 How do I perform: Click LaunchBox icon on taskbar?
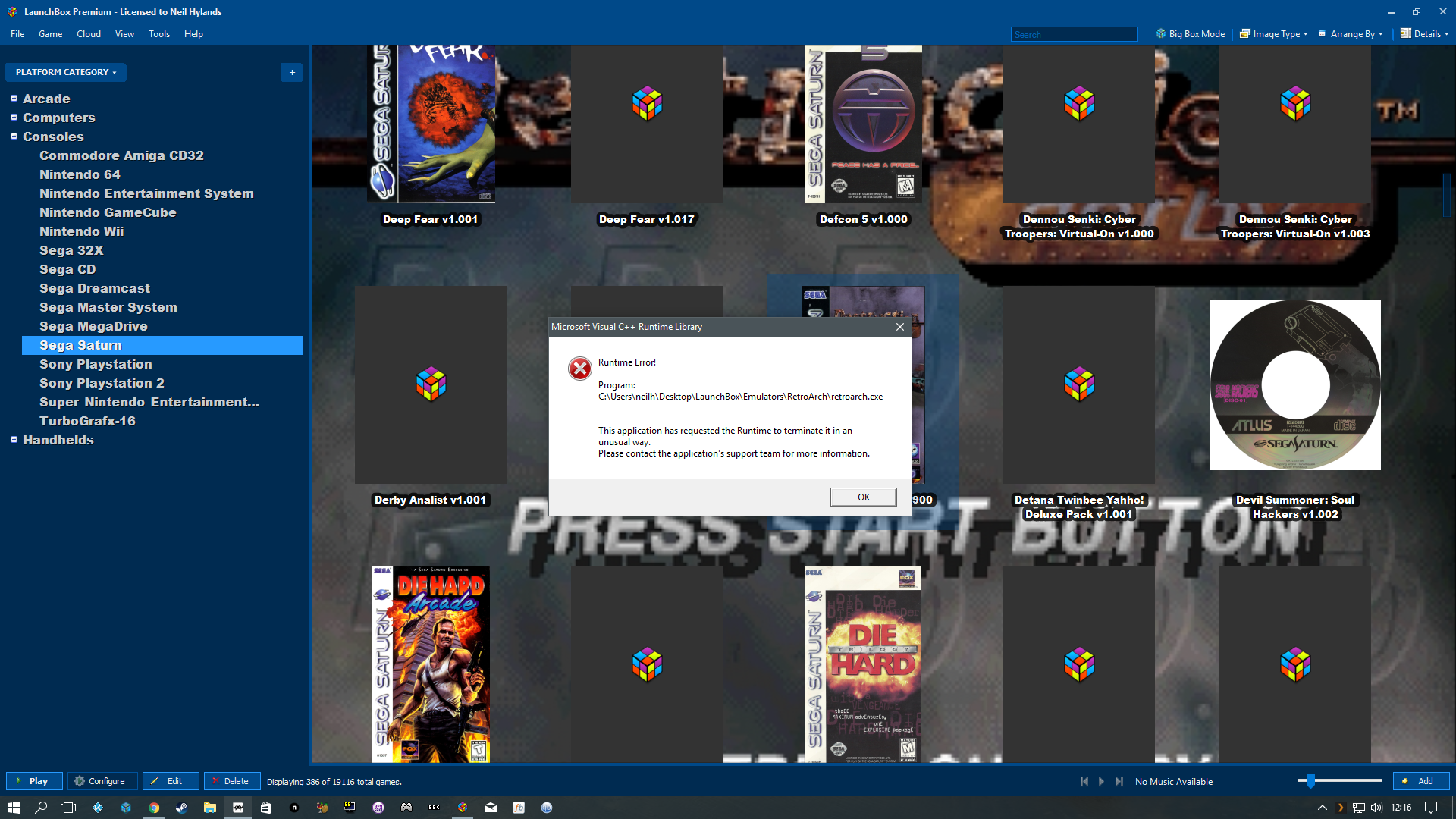pyautogui.click(x=463, y=808)
